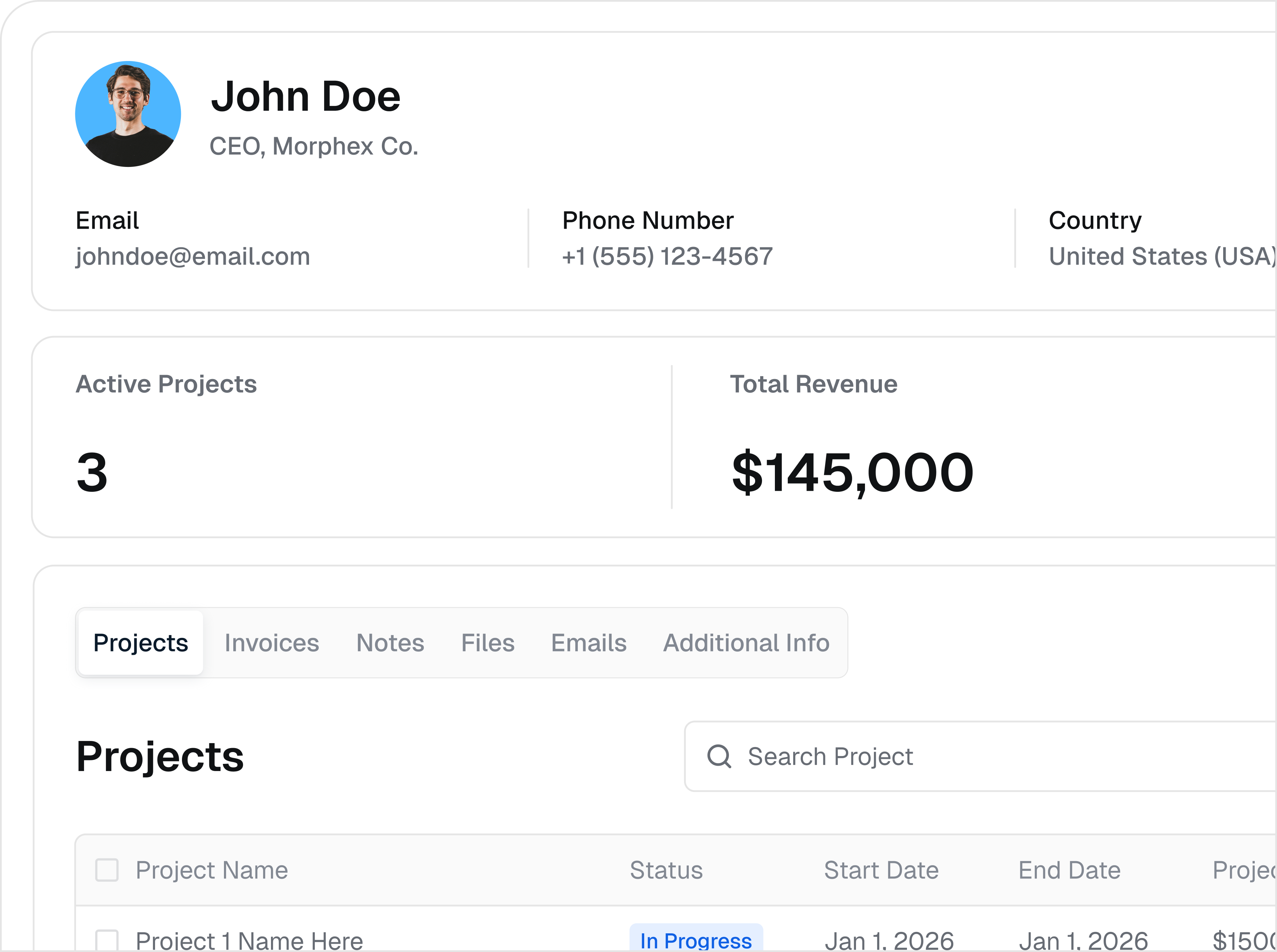Image resolution: width=1277 pixels, height=952 pixels.
Task: Click the John Doe name heading
Action: [306, 96]
